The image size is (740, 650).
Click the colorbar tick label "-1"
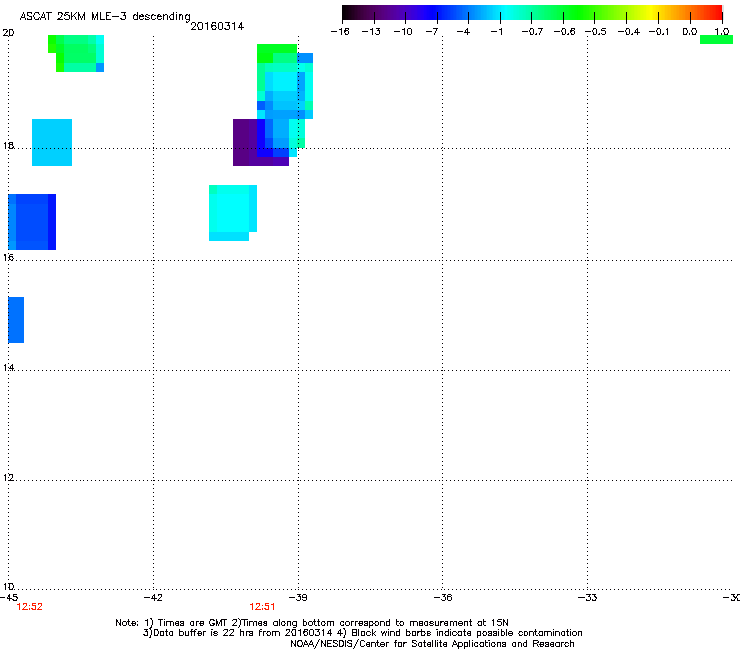[496, 32]
